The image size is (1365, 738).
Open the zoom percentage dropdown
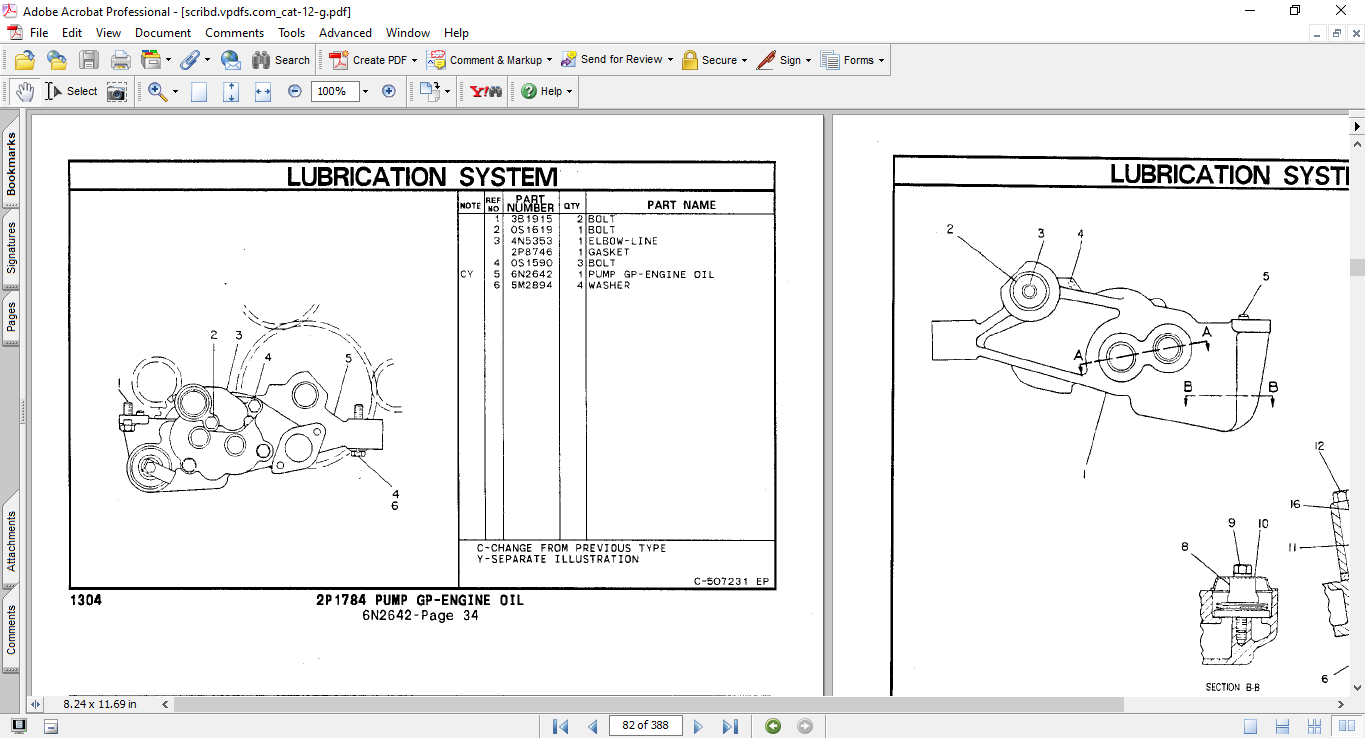click(x=365, y=91)
